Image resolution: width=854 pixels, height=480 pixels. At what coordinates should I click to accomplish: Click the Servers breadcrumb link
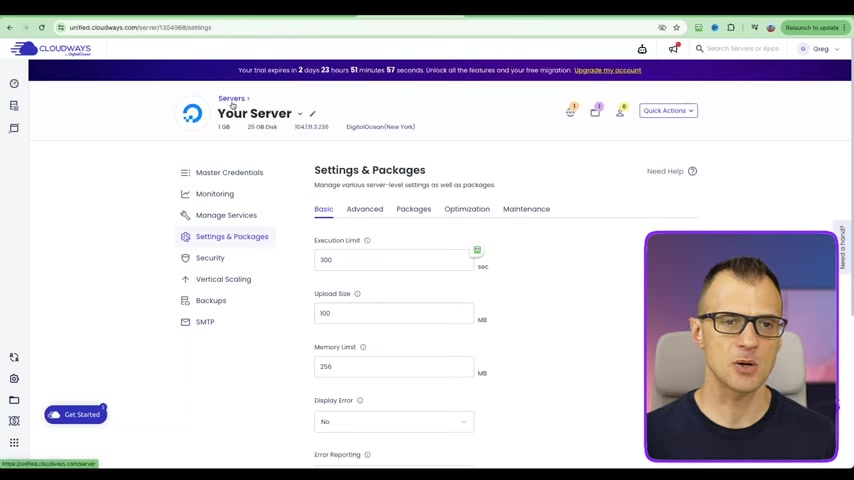231,99
